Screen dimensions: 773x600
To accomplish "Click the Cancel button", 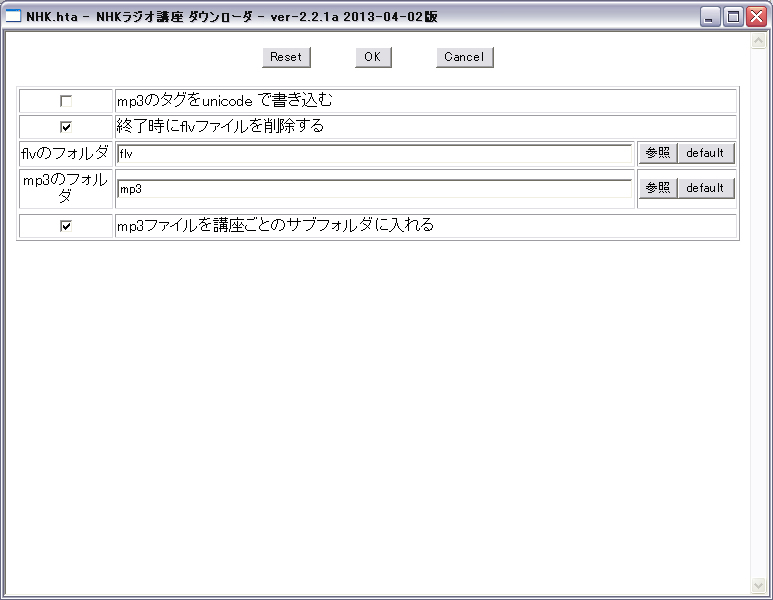I will coord(464,57).
